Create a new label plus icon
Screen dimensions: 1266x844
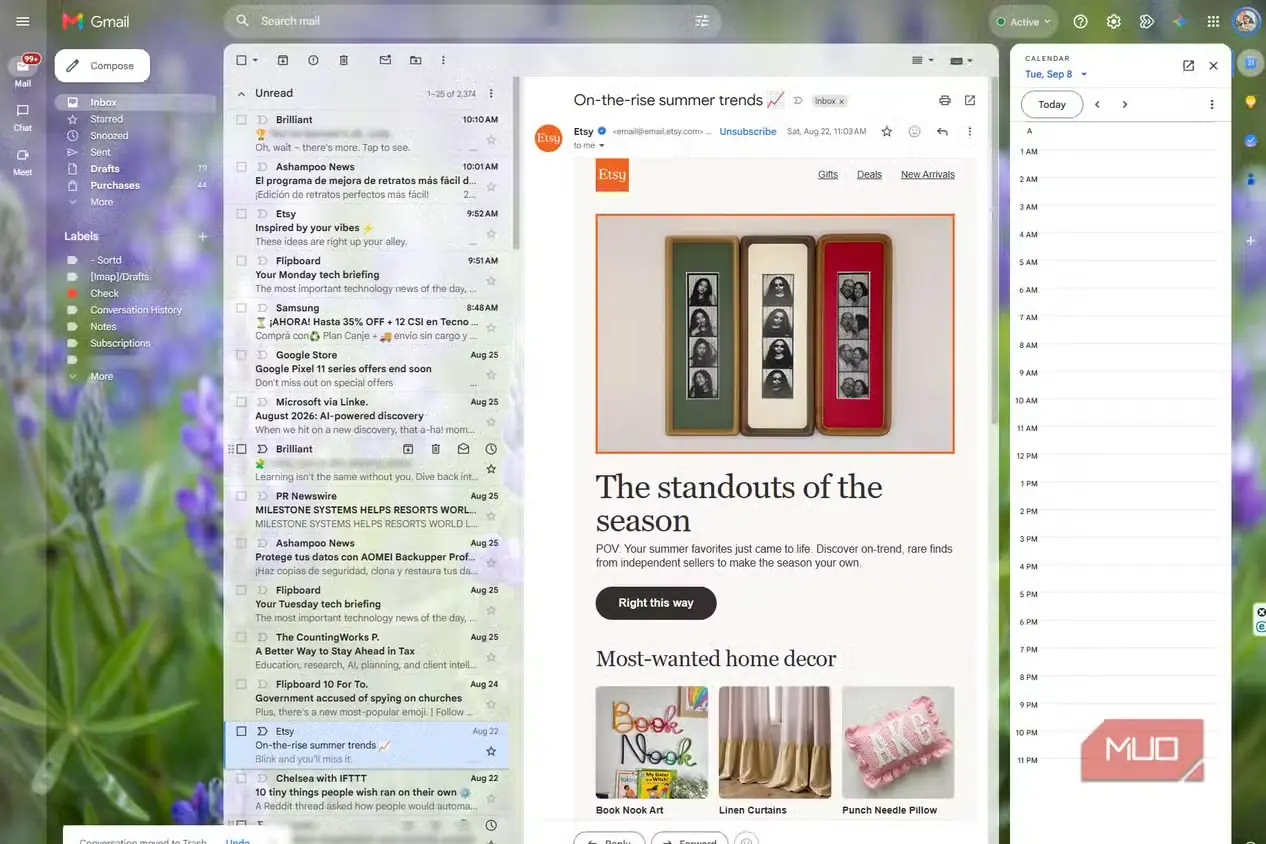coord(203,237)
